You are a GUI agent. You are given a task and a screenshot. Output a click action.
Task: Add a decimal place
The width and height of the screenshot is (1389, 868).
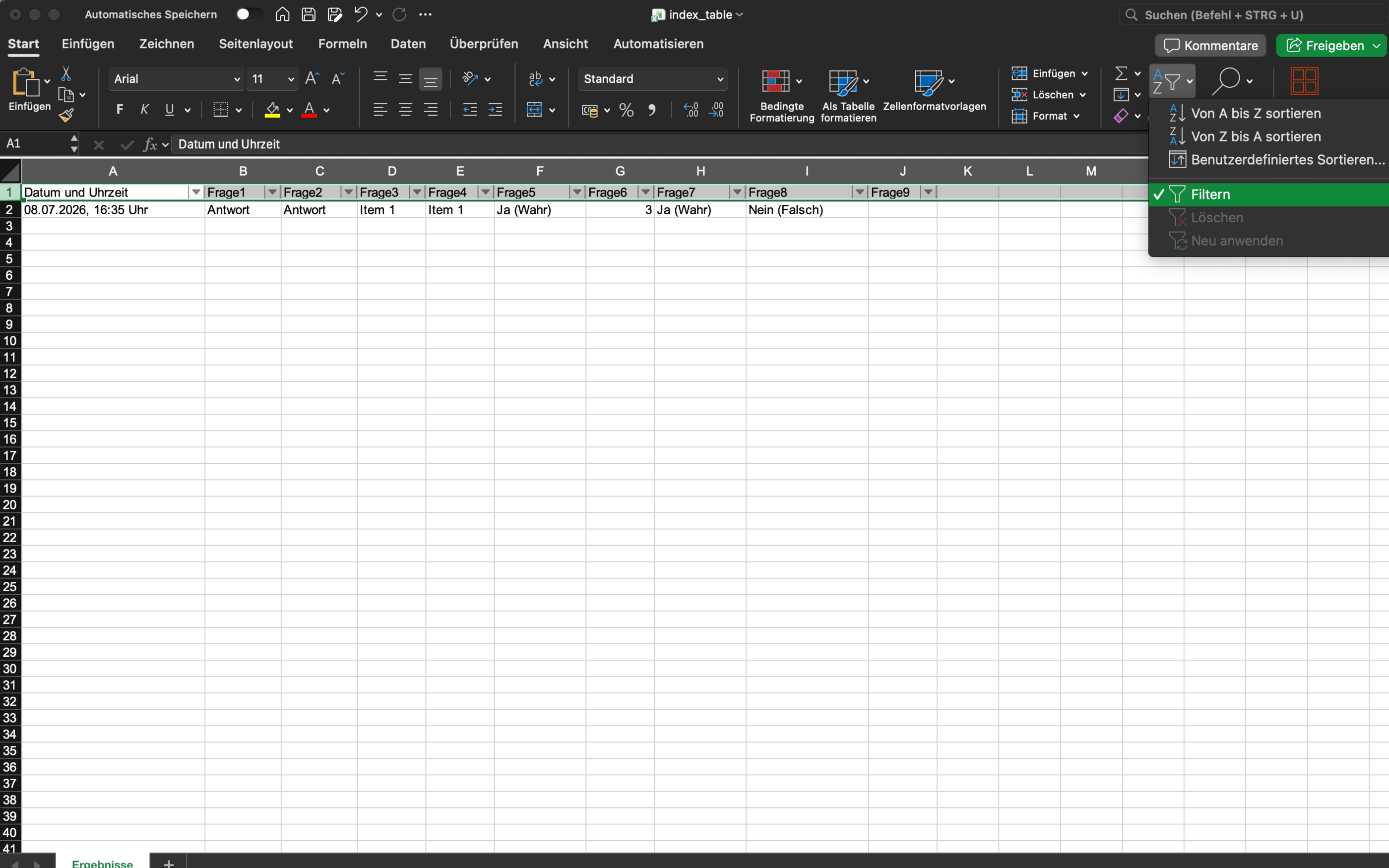(x=691, y=110)
